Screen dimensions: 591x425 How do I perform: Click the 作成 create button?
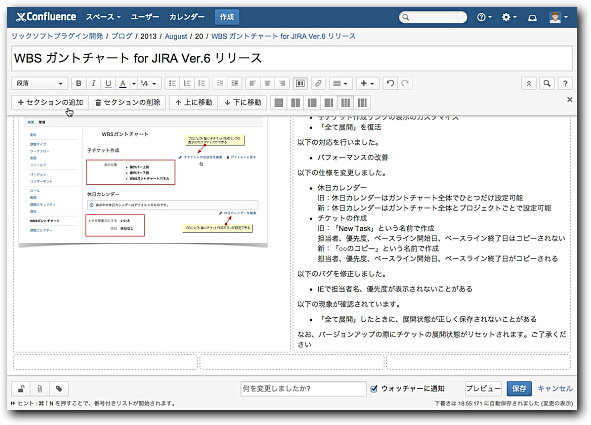pyautogui.click(x=227, y=17)
